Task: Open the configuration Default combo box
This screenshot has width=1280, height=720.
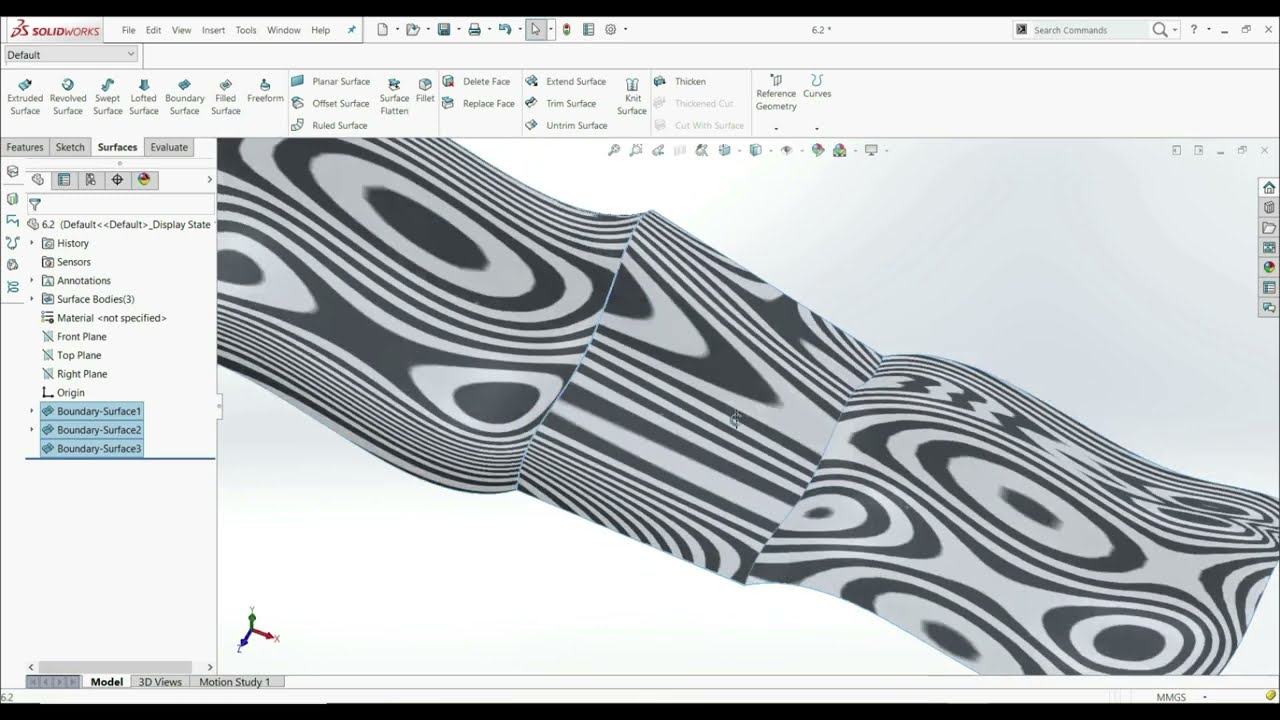Action: point(71,55)
